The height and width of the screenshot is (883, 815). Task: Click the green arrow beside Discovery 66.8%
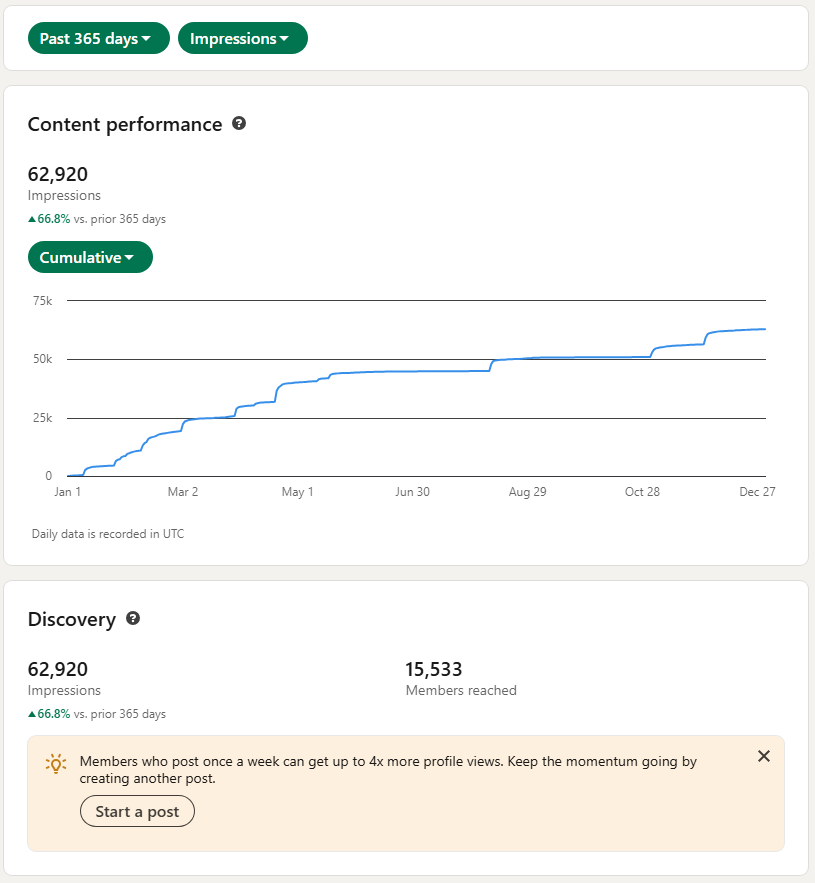point(32,714)
